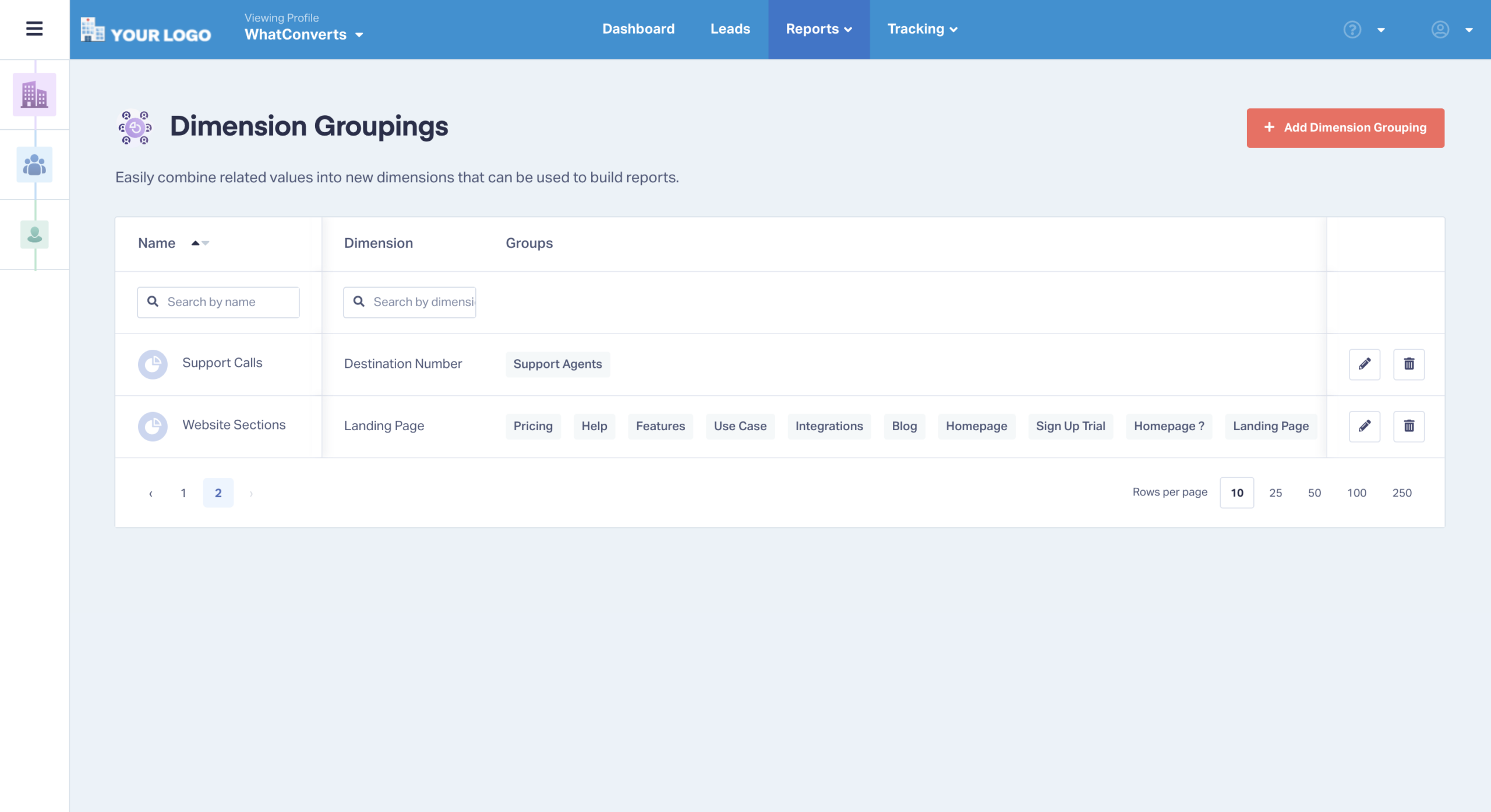This screenshot has width=1491, height=812.
Task: Delete the Support Calls grouping with trash icon
Action: pos(1408,364)
